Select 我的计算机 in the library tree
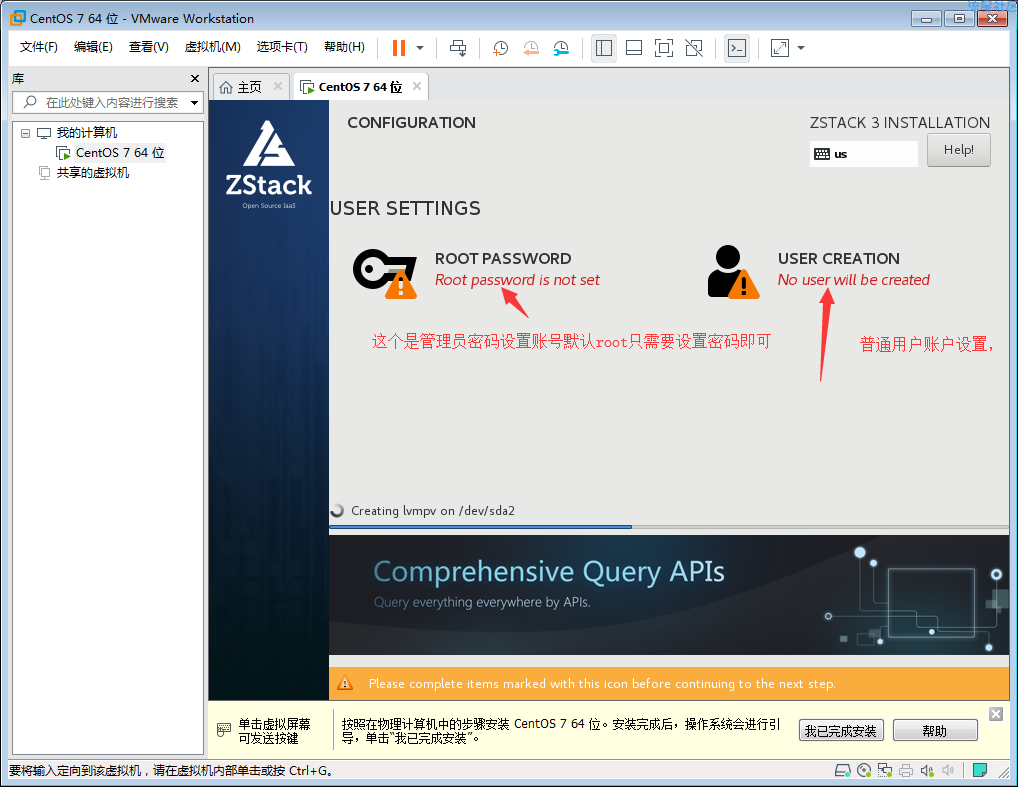 pyautogui.click(x=86, y=133)
